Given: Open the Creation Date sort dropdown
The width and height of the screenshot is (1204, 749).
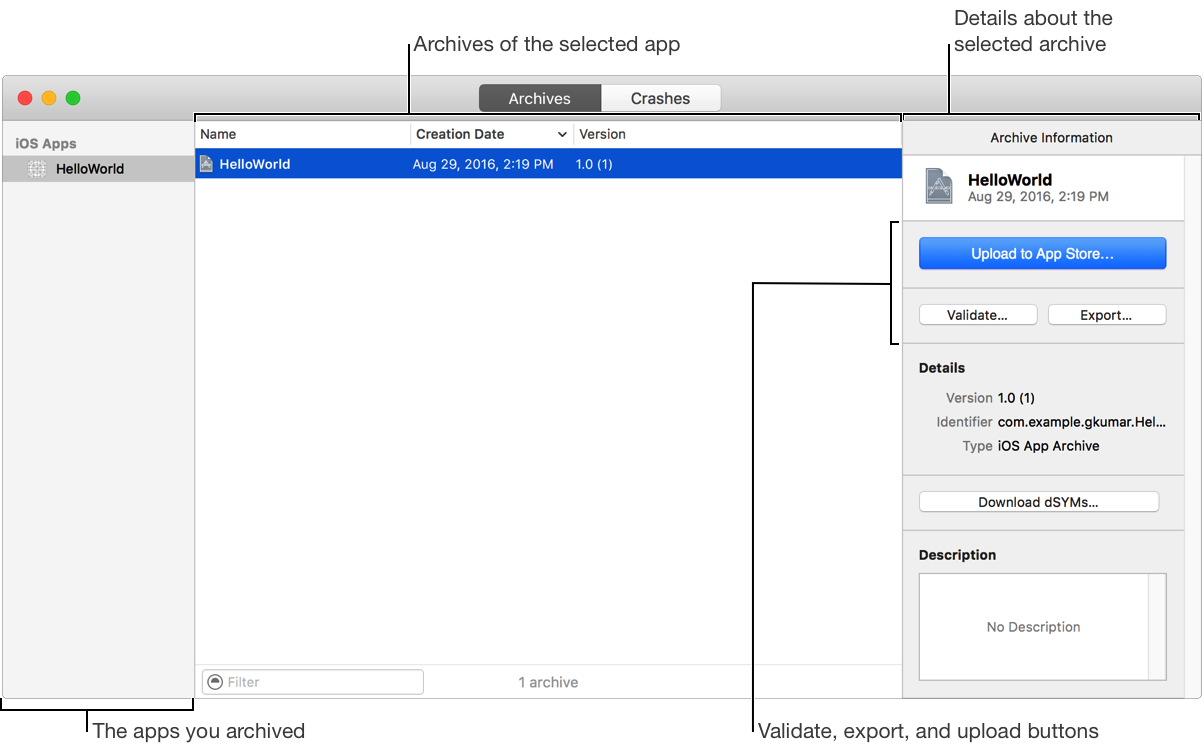Looking at the screenshot, I should tap(562, 133).
